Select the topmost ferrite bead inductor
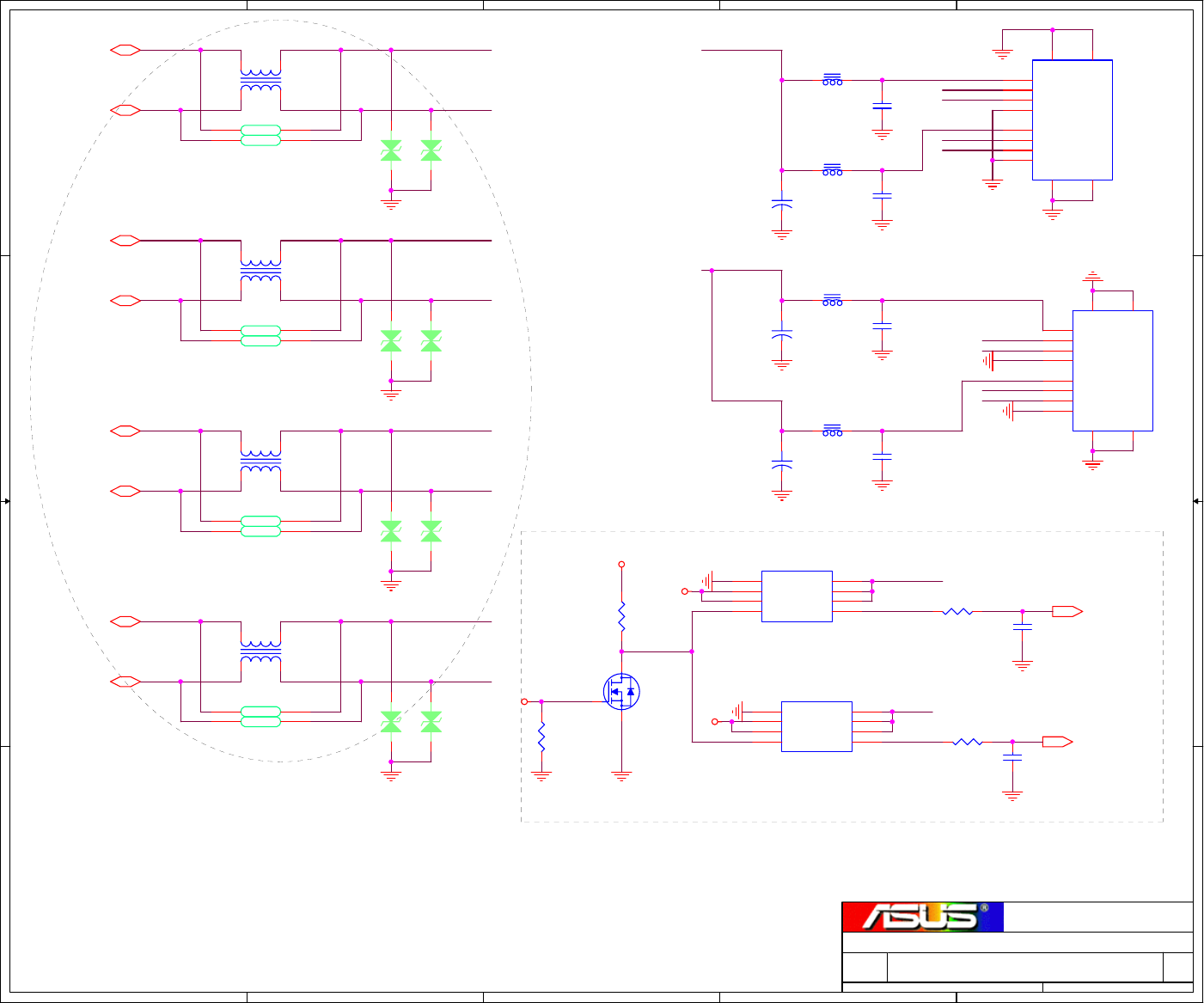The width and height of the screenshot is (1204, 1003). 833,80
